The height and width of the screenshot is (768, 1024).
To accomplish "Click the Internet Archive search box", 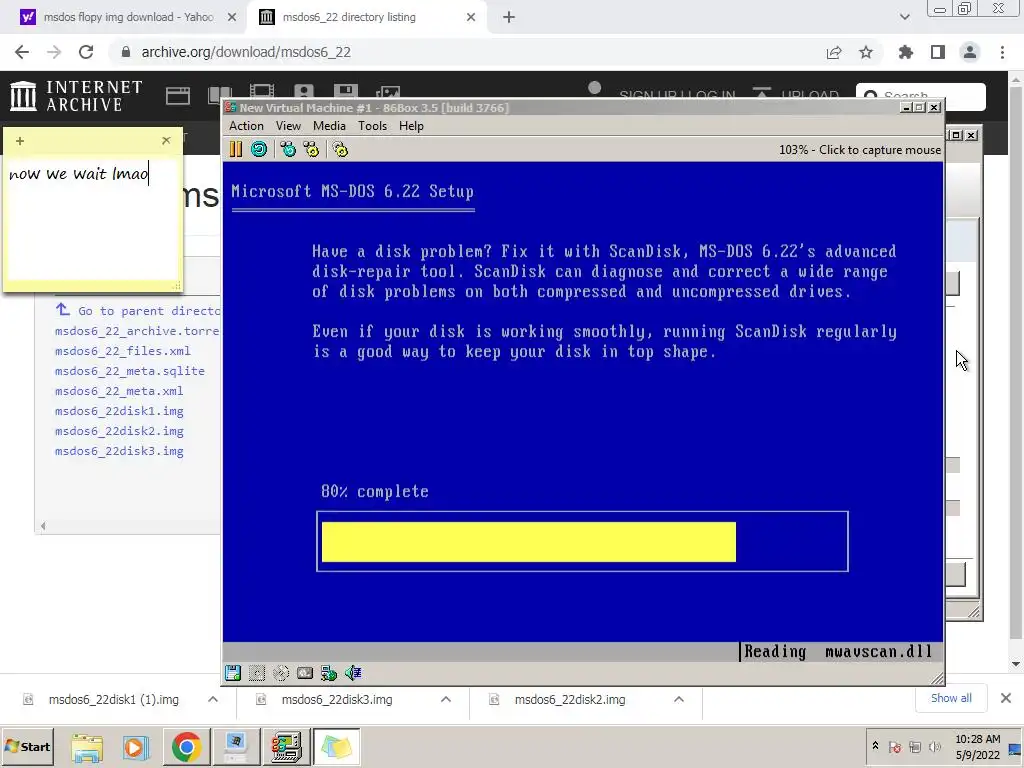I will tap(921, 97).
